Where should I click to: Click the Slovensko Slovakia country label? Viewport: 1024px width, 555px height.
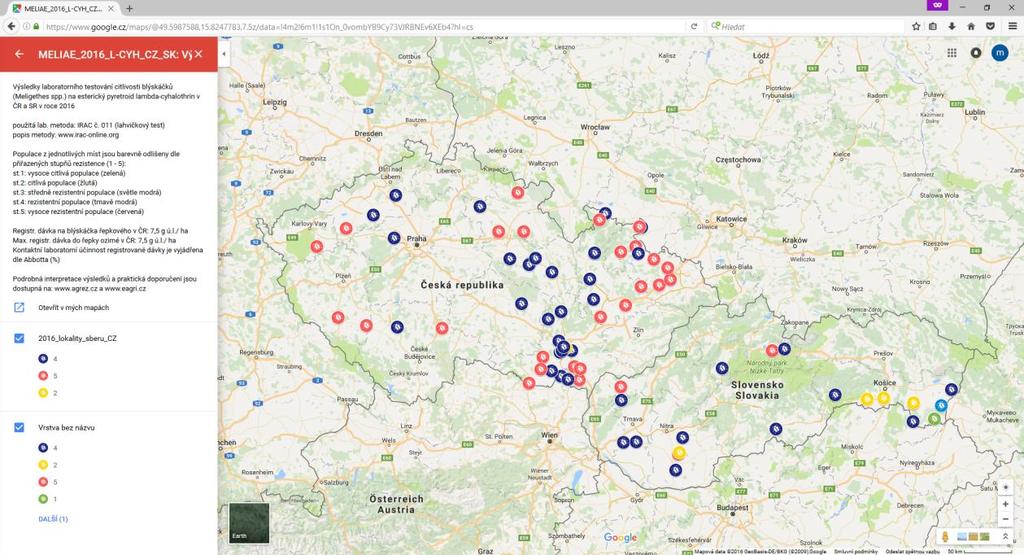(x=757, y=390)
